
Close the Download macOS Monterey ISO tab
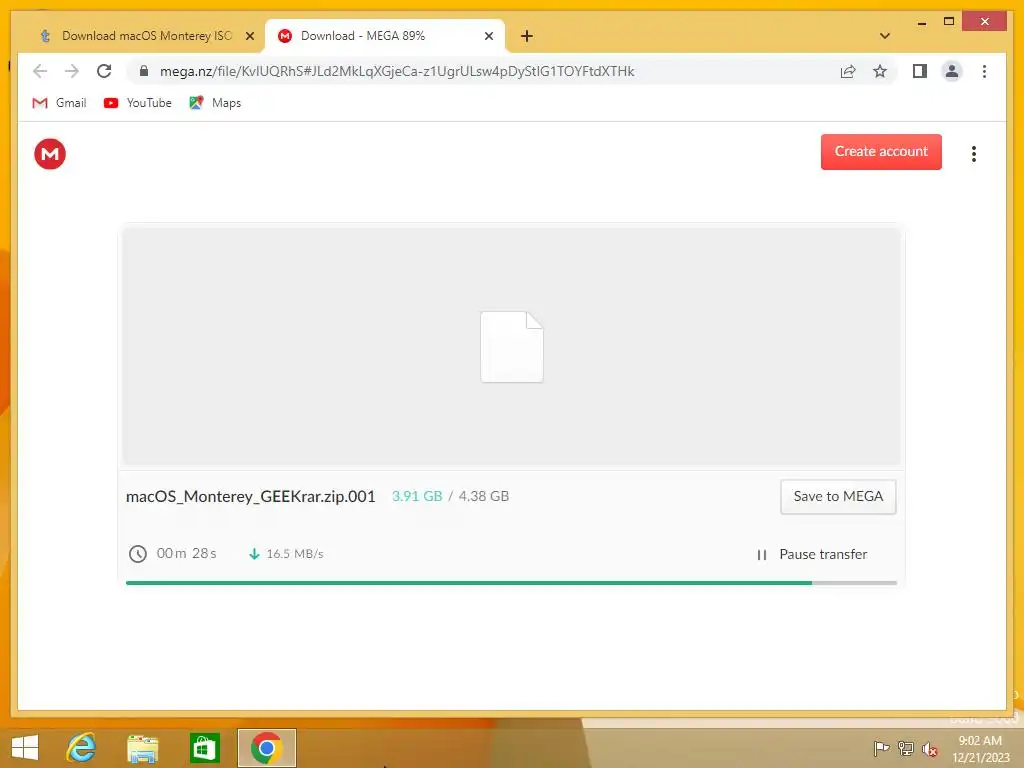tap(249, 37)
